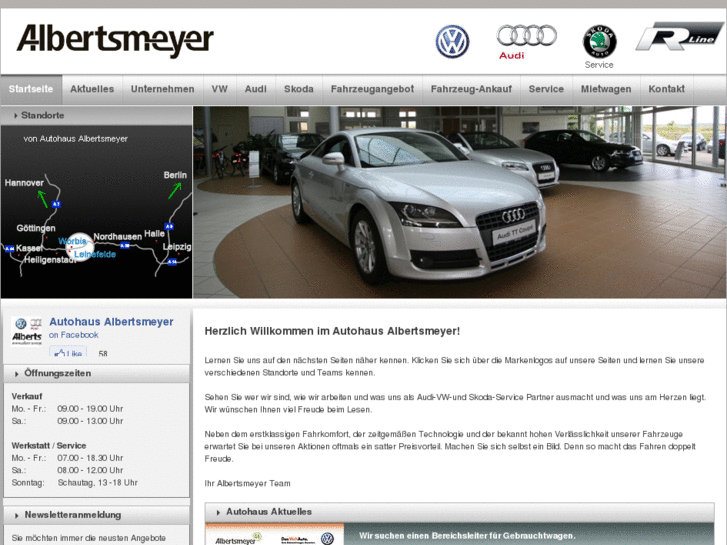The height and width of the screenshot is (545, 727).
Task: Click the Bereichsleiter für Gebrauchtwagen news headline
Action: [x=467, y=536]
